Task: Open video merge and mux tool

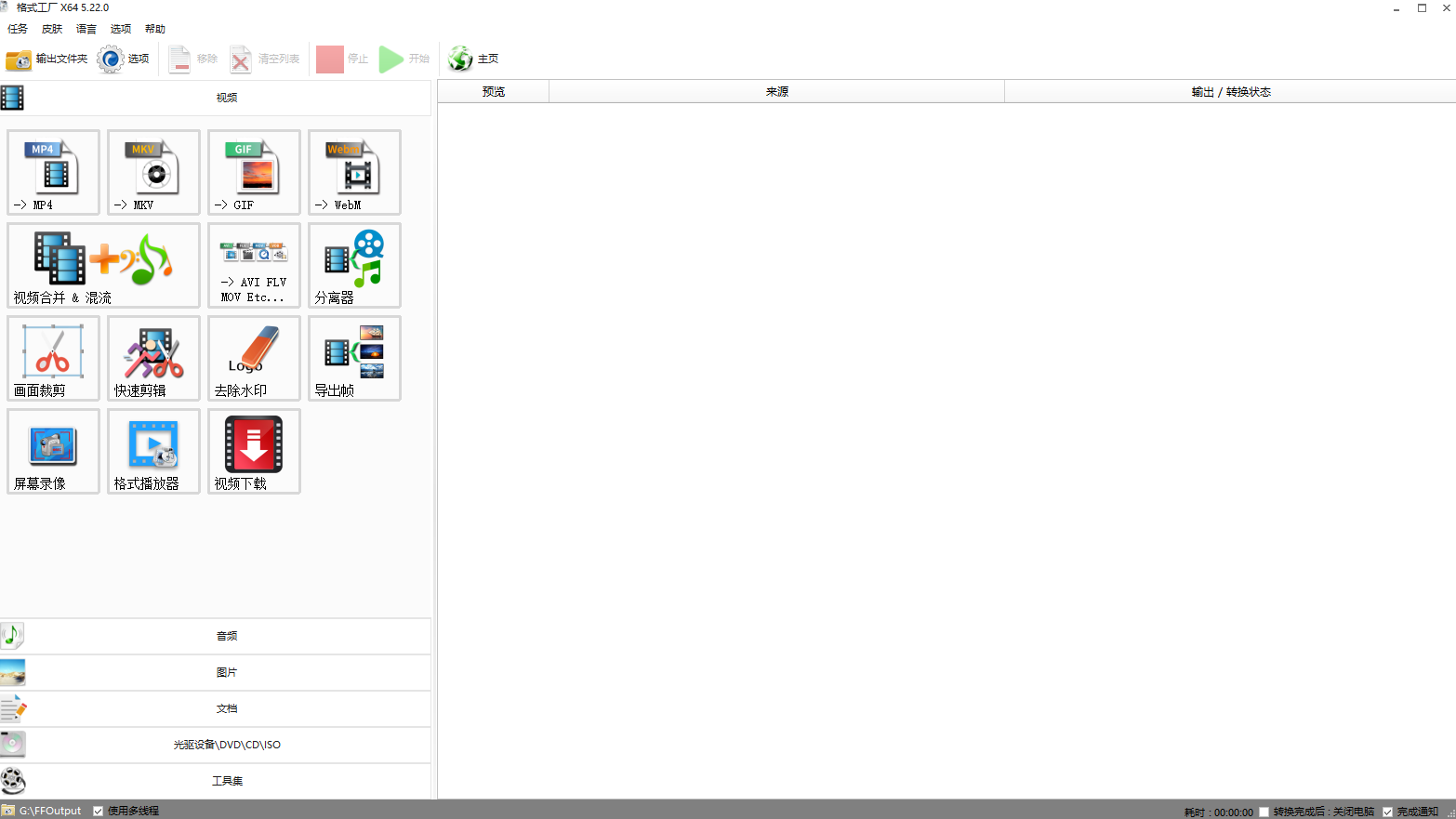Action: tap(103, 266)
